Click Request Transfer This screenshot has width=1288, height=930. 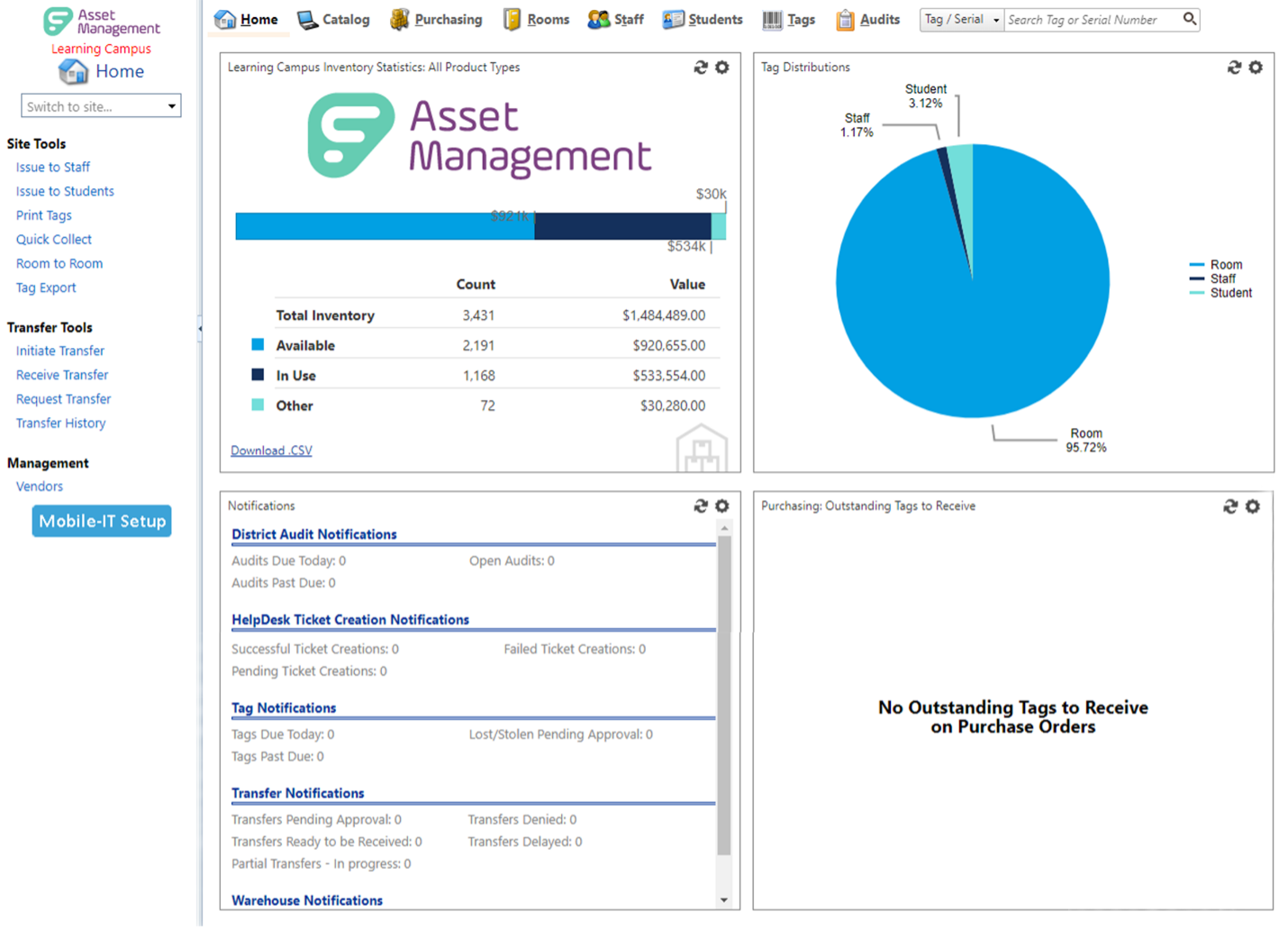point(64,399)
